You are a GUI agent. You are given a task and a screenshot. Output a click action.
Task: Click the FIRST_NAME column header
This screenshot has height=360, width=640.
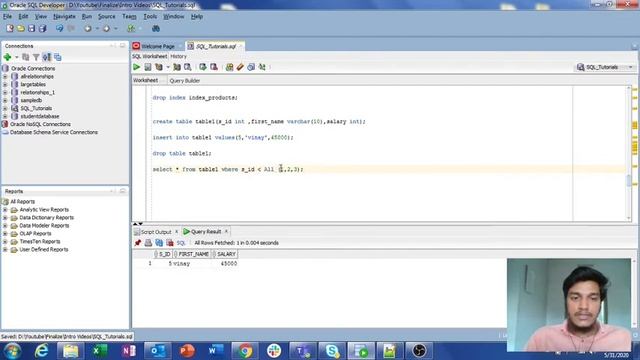(191, 254)
